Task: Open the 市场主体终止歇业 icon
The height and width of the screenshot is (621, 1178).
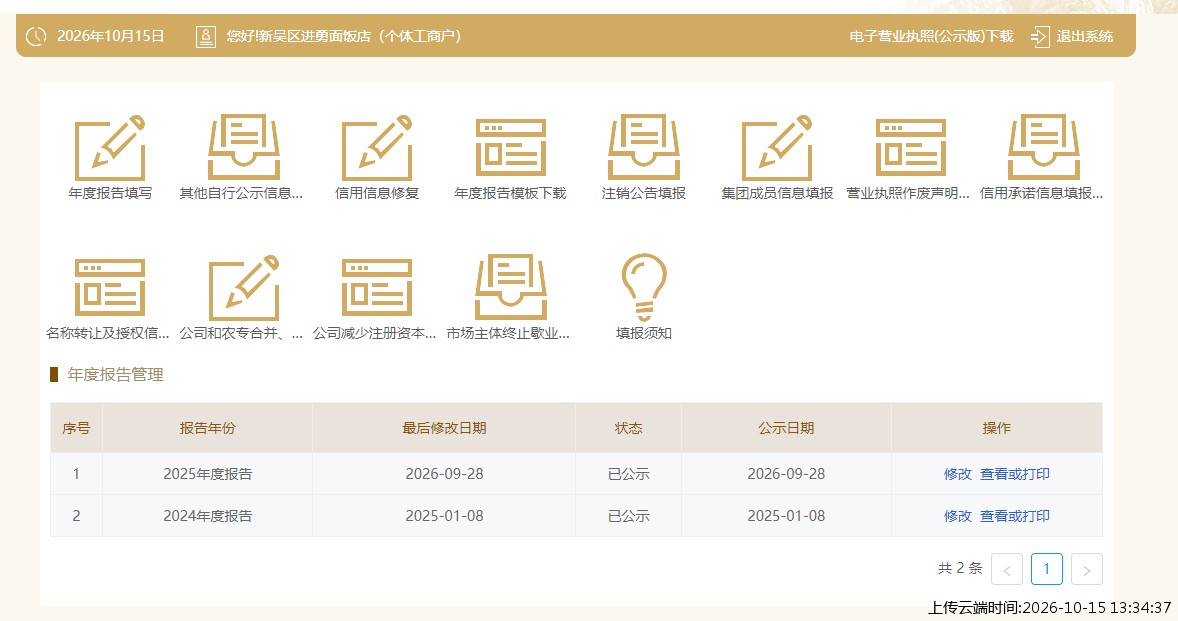Action: point(510,287)
